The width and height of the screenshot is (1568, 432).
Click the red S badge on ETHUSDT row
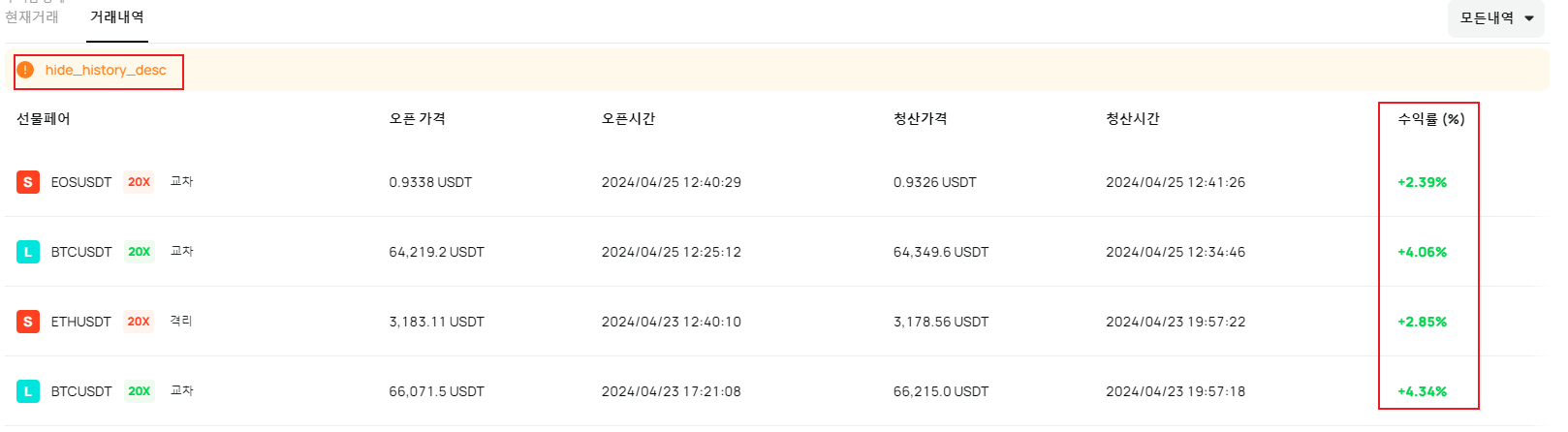tap(28, 322)
